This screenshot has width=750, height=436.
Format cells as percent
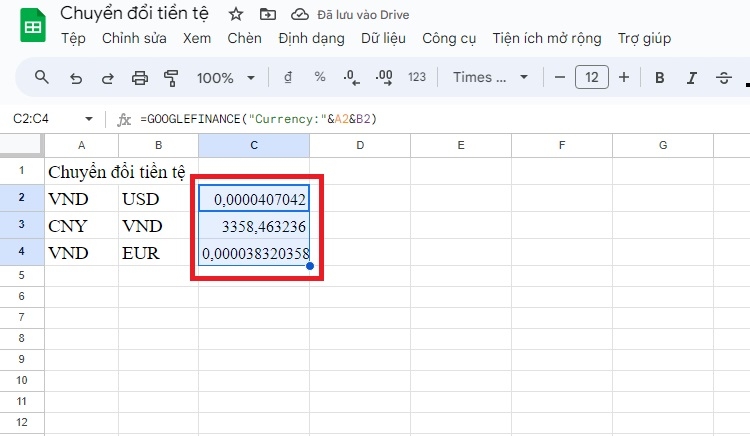pos(320,77)
